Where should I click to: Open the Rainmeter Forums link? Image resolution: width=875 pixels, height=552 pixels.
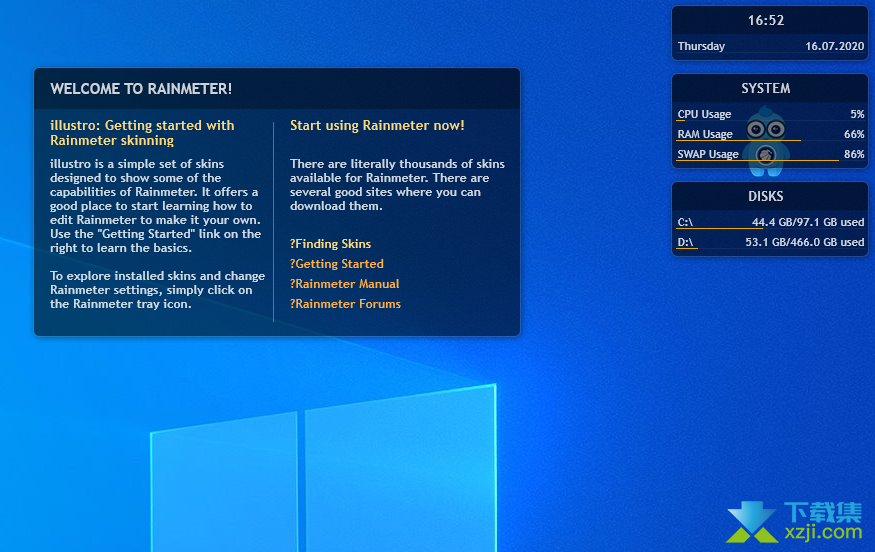pos(345,304)
